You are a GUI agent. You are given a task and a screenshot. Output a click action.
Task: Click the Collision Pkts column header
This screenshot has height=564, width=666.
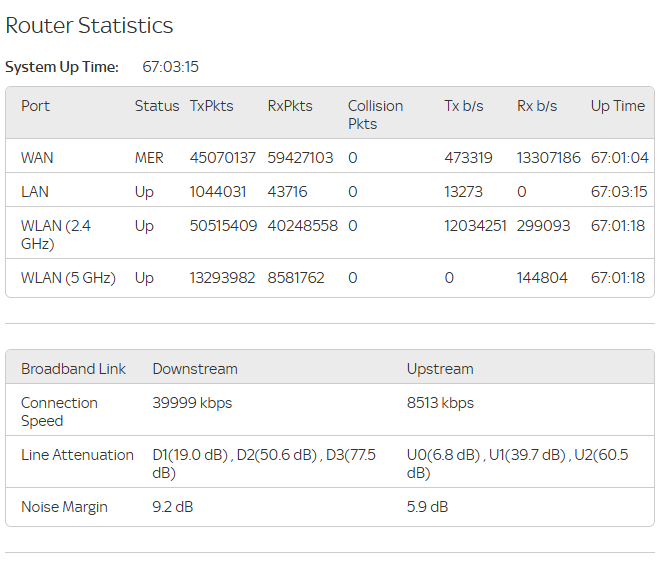(x=375, y=115)
